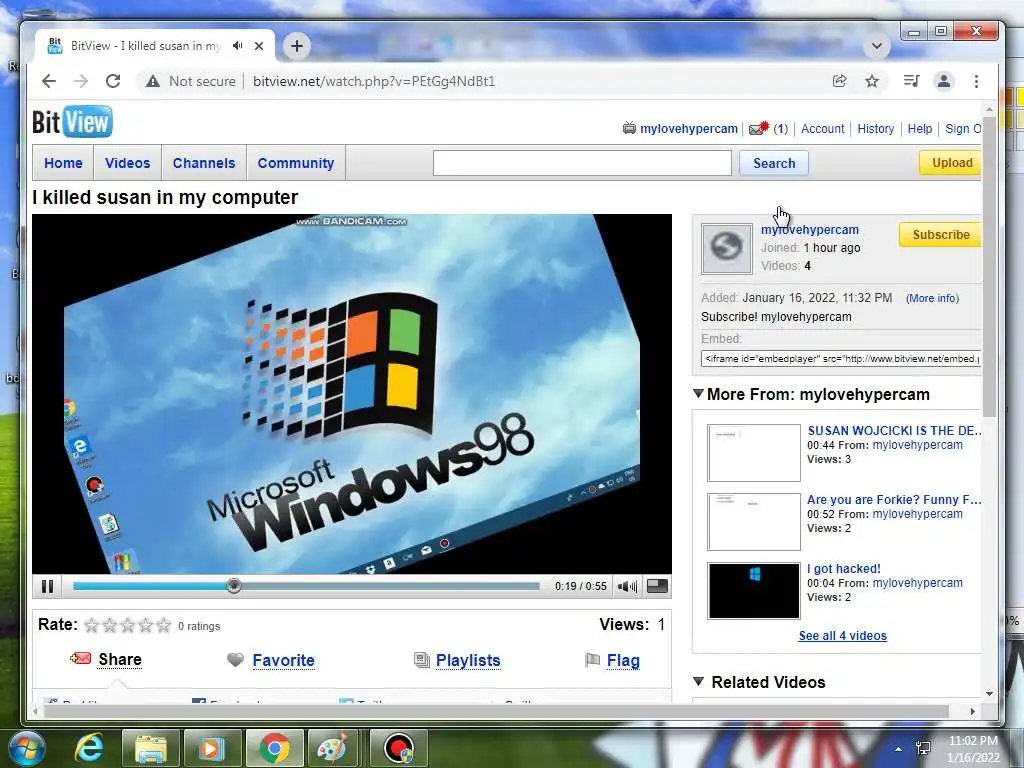Click the video seek bar handle
The height and width of the screenshot is (768, 1024).
coord(234,586)
